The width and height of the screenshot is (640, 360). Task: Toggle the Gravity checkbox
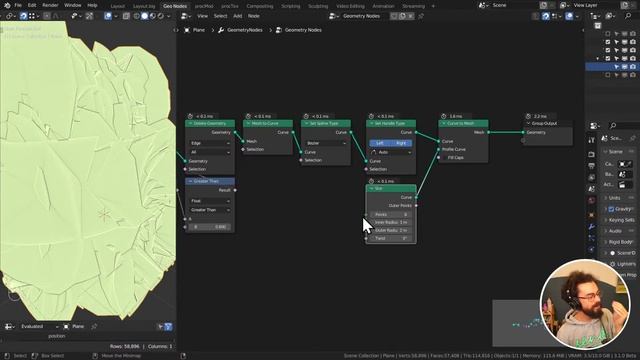611,209
